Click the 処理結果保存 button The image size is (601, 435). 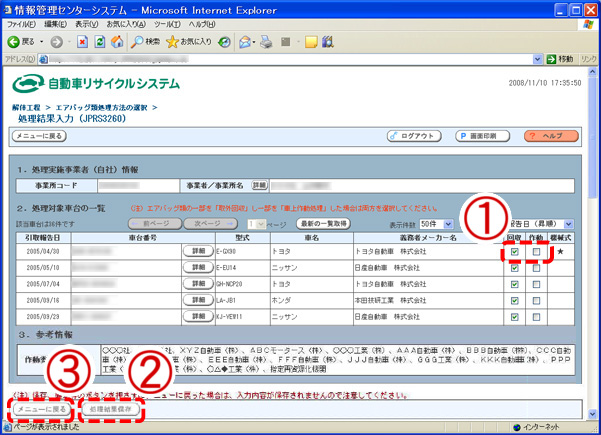[x=110, y=409]
